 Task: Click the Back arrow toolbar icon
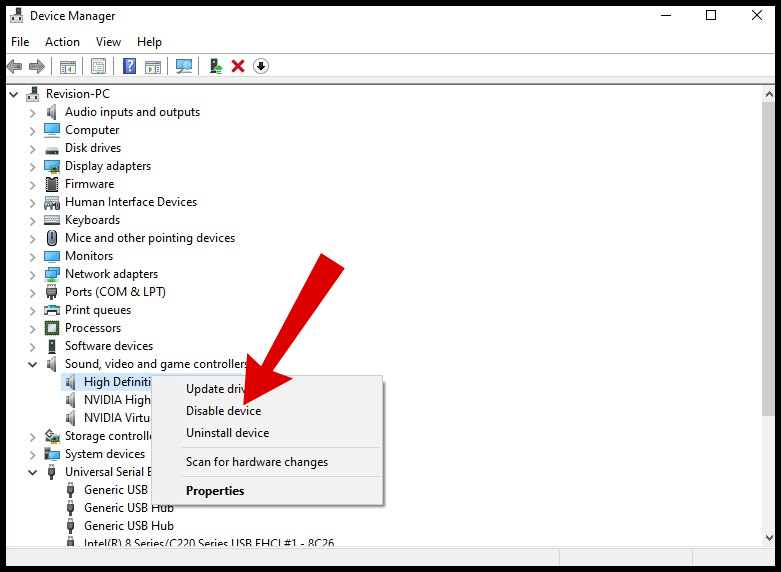click(x=14, y=66)
